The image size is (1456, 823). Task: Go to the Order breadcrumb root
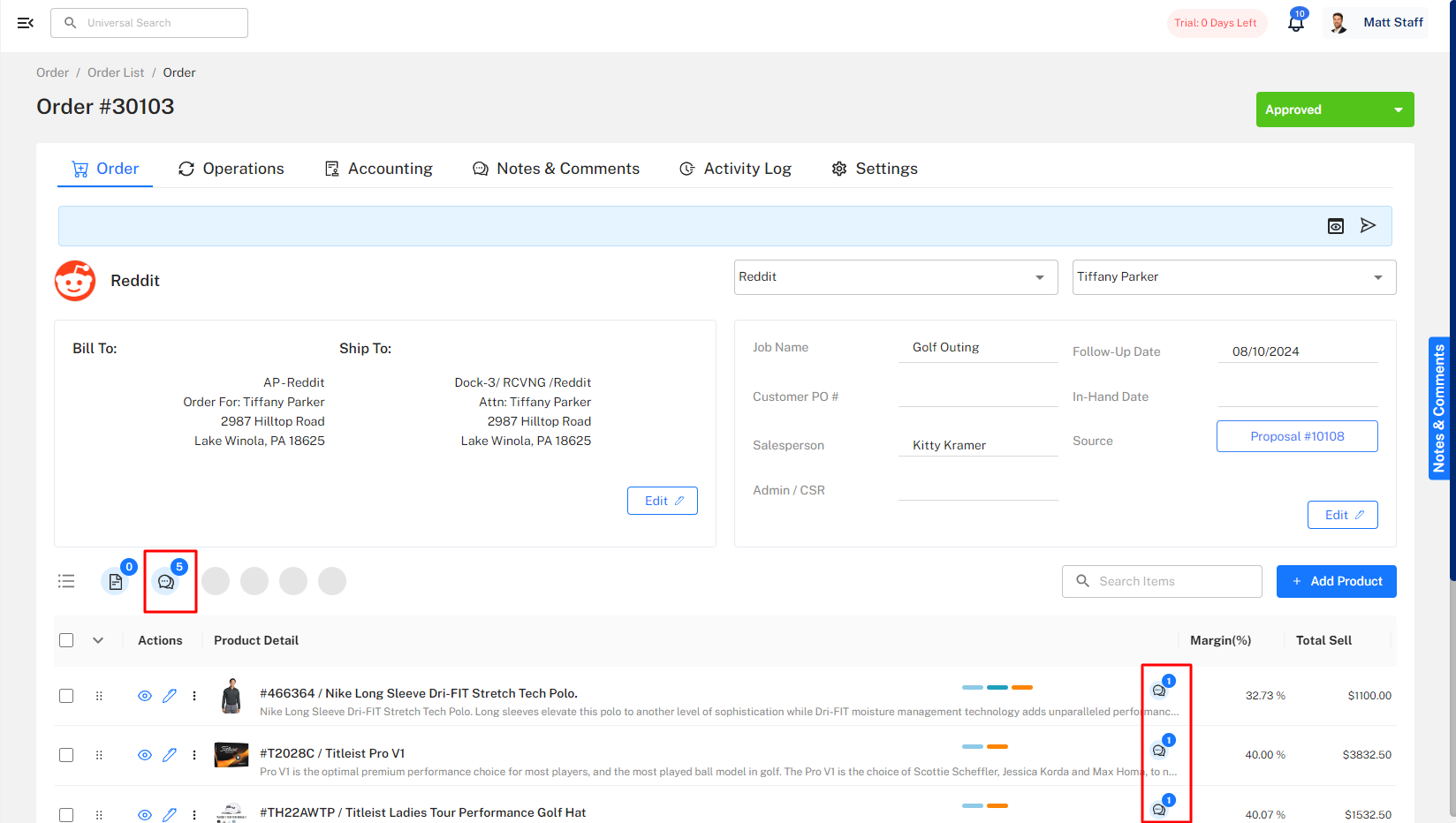[52, 72]
